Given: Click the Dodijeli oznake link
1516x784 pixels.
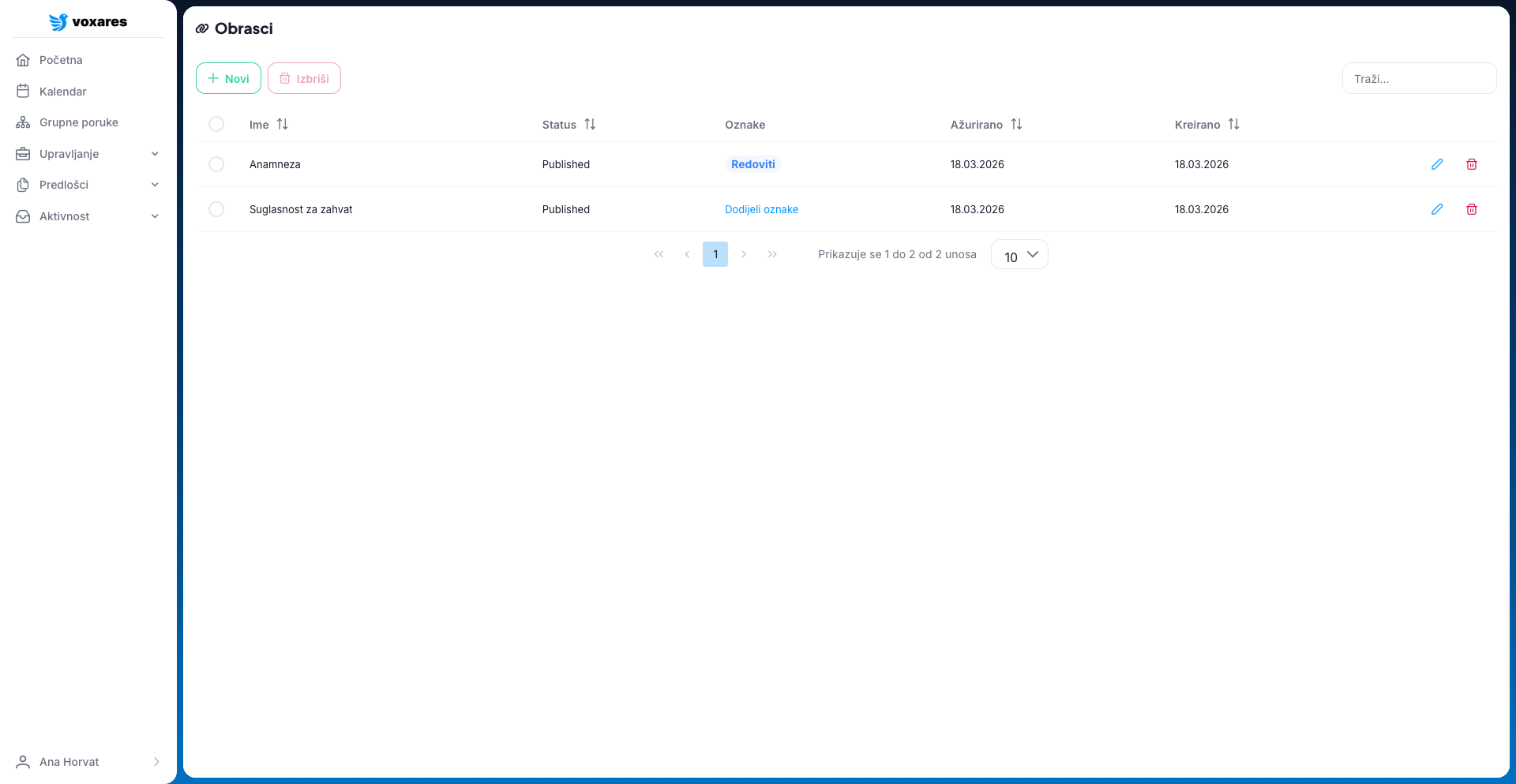Looking at the screenshot, I should point(761,209).
